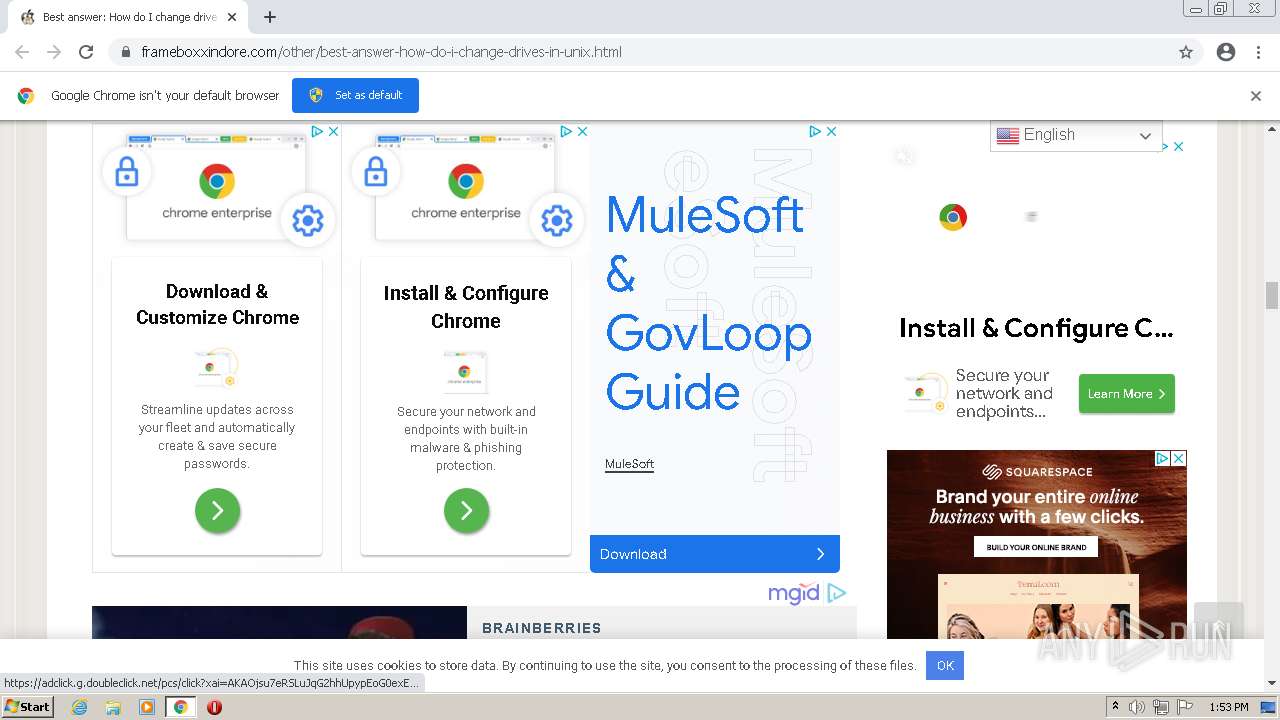
Task: Select the 'Best answer: How do I change drive' tab
Action: click(x=128, y=17)
